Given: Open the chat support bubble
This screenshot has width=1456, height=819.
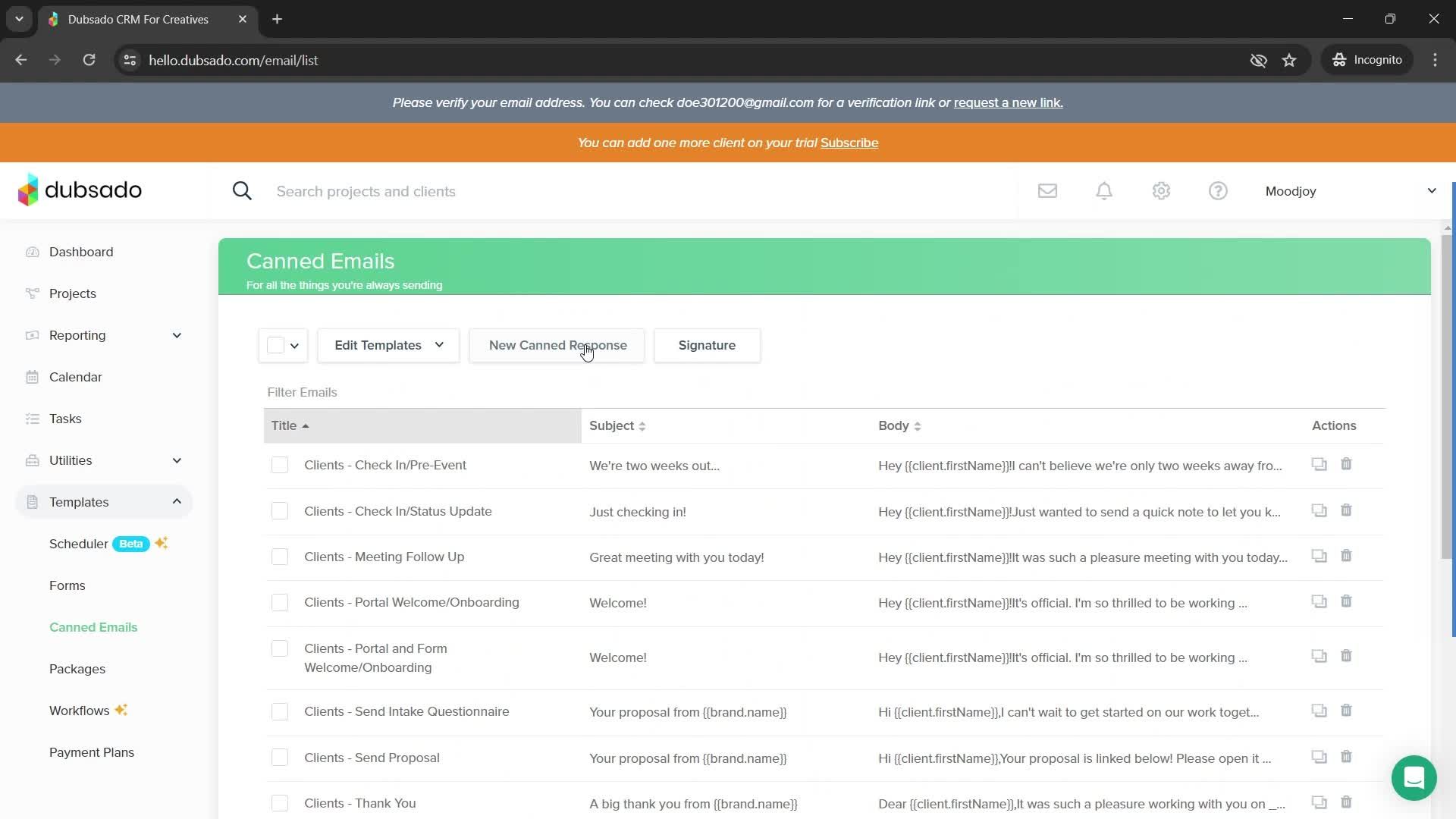Looking at the screenshot, I should click(x=1414, y=777).
